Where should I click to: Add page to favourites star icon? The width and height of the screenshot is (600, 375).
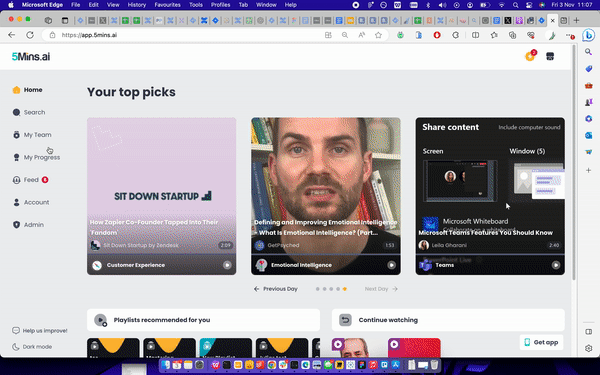click(x=378, y=35)
